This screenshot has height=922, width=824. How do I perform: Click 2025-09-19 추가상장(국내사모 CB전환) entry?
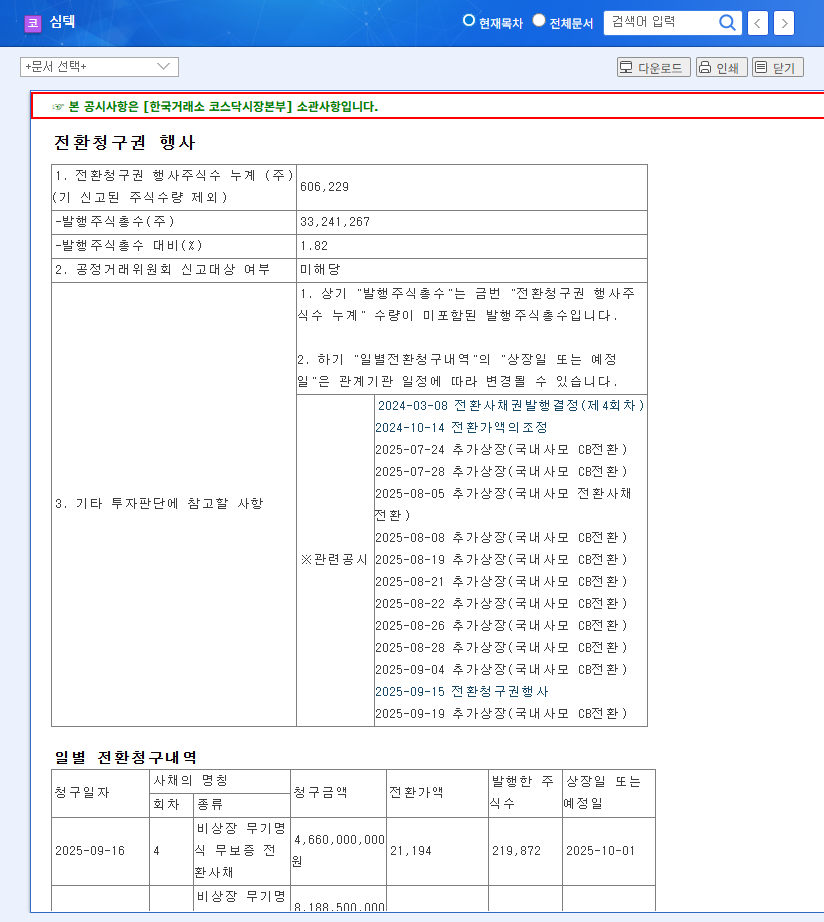(501, 714)
